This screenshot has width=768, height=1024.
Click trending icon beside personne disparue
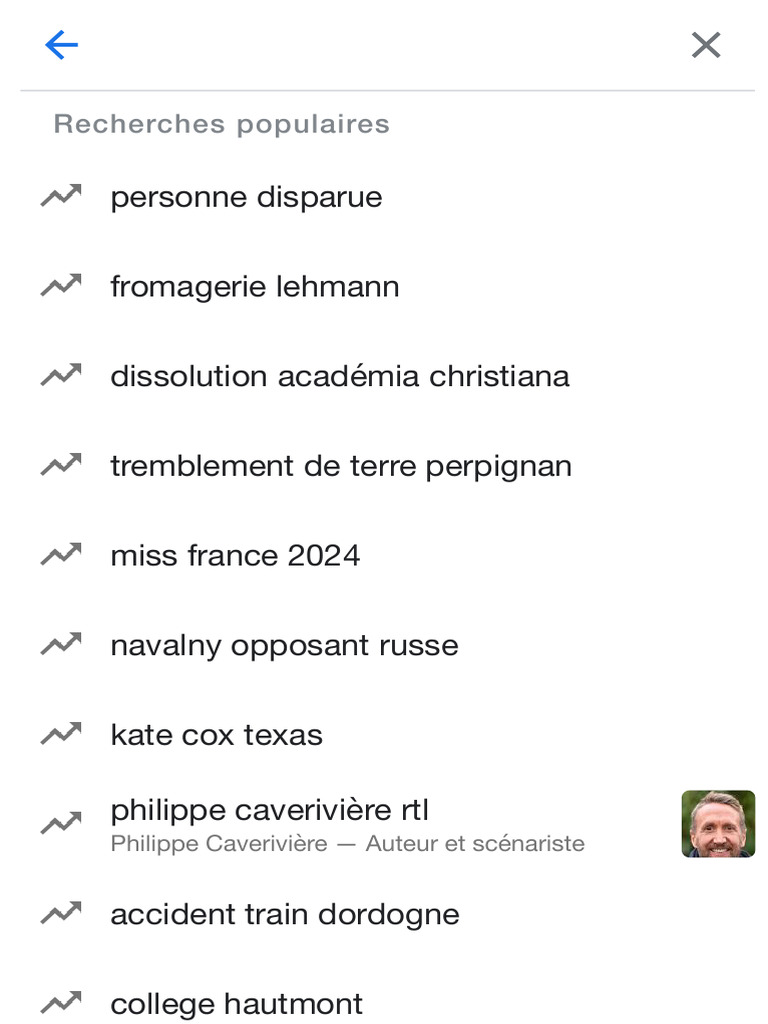click(61, 195)
